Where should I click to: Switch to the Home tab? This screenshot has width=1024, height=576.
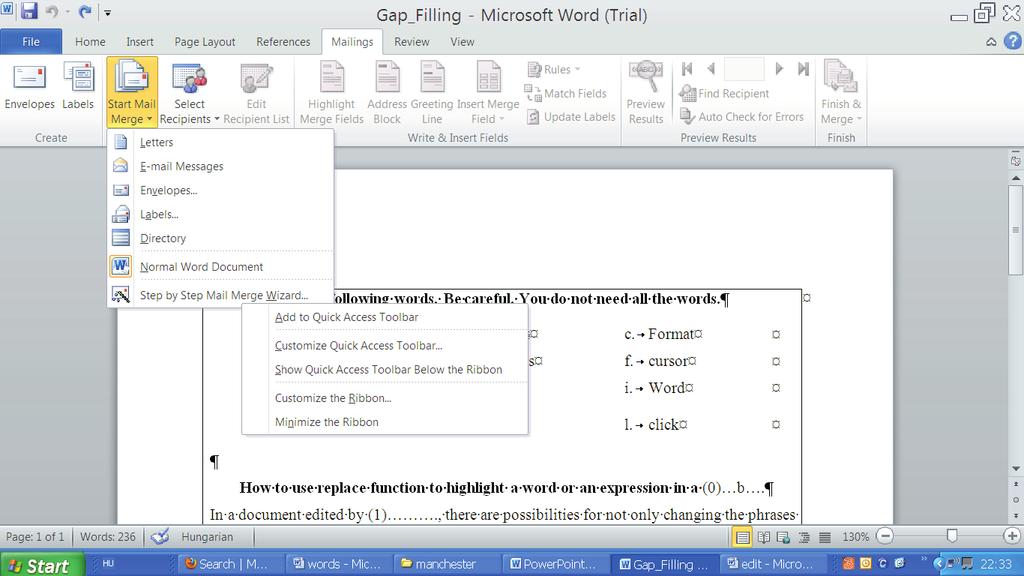click(90, 42)
